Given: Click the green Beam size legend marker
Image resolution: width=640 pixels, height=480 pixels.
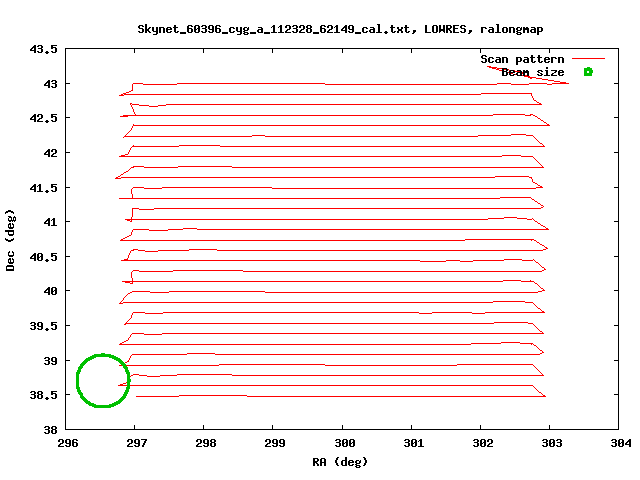Looking at the screenshot, I should [588, 72].
